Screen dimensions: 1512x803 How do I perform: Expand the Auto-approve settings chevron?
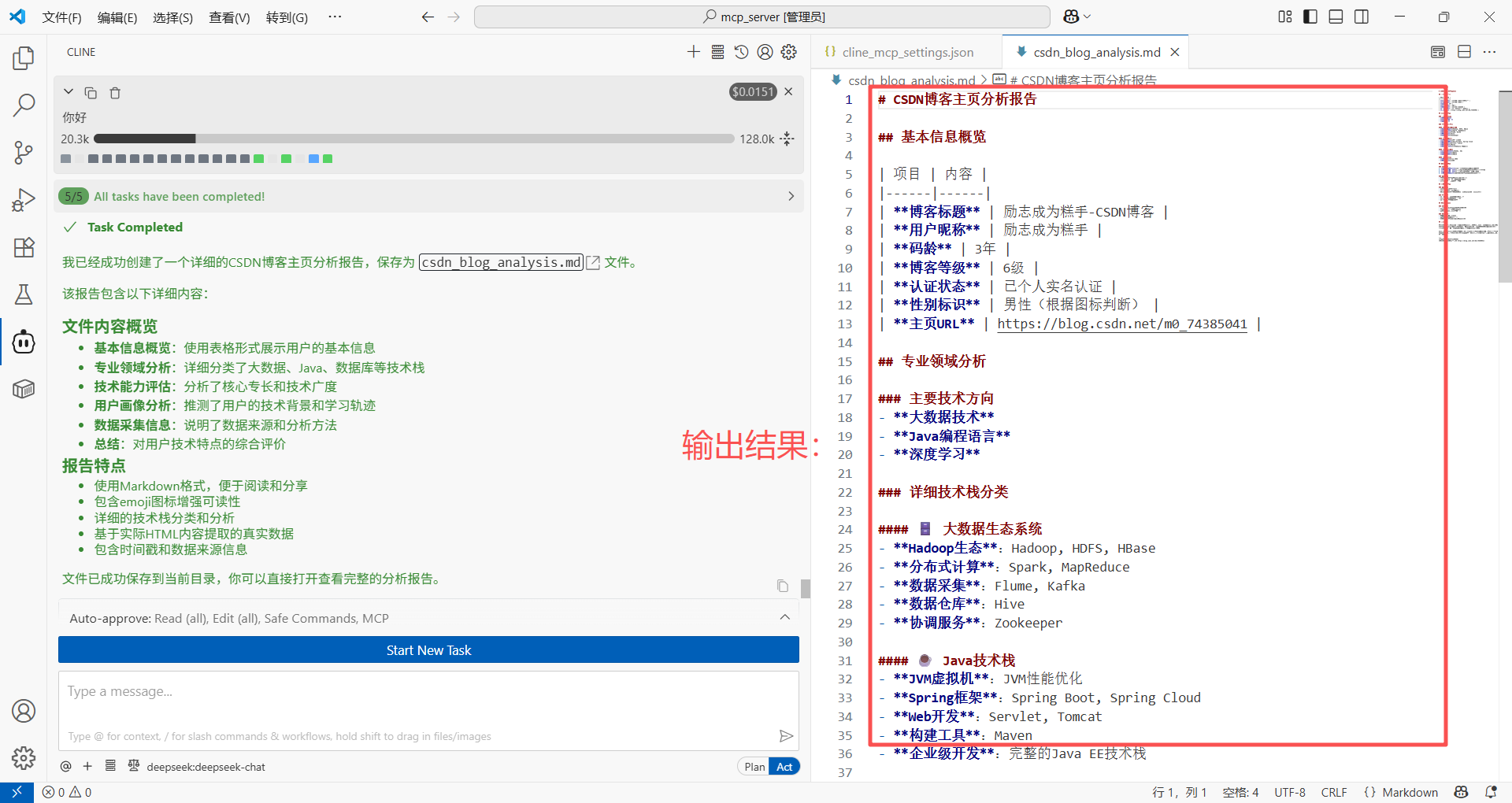tap(785, 617)
